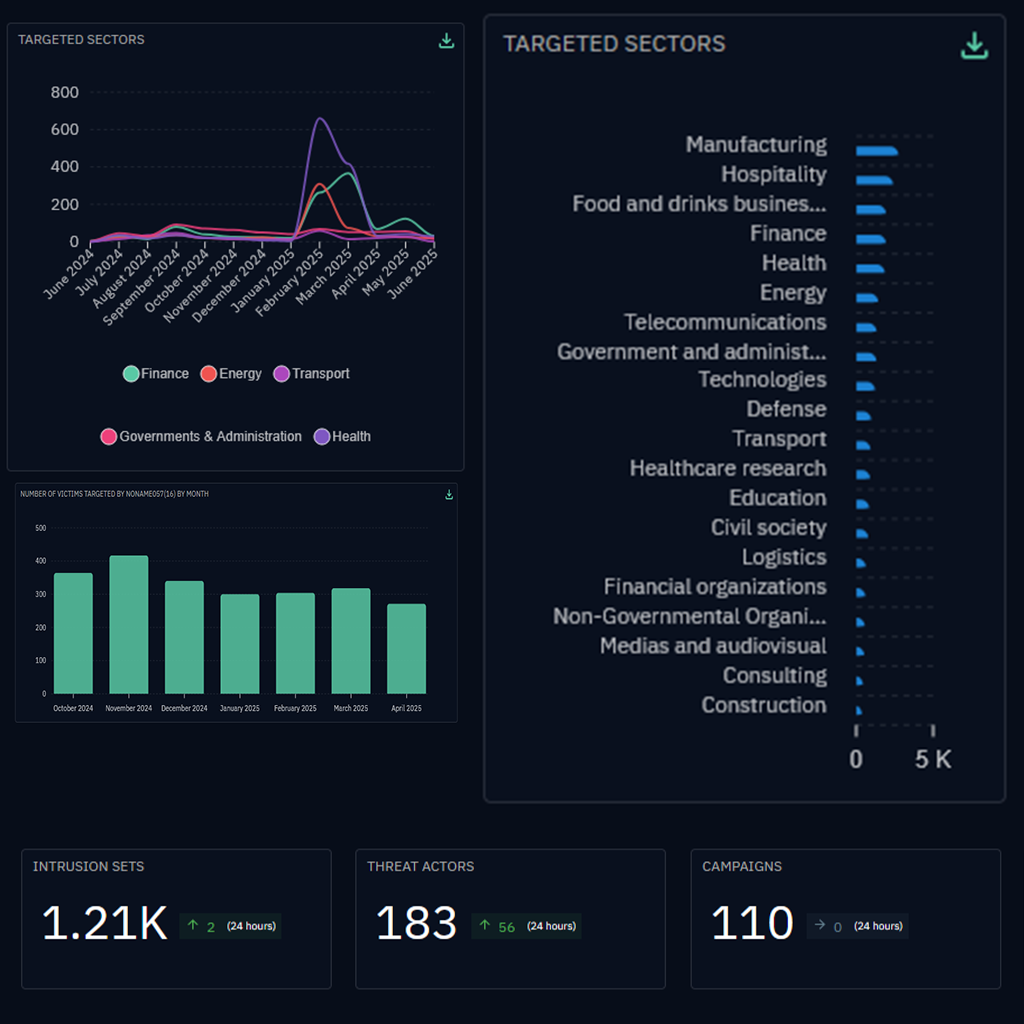Viewport: 1024px width, 1024px height.
Task: Click the green up arrow in Intrusion Sets
Action: 193,926
